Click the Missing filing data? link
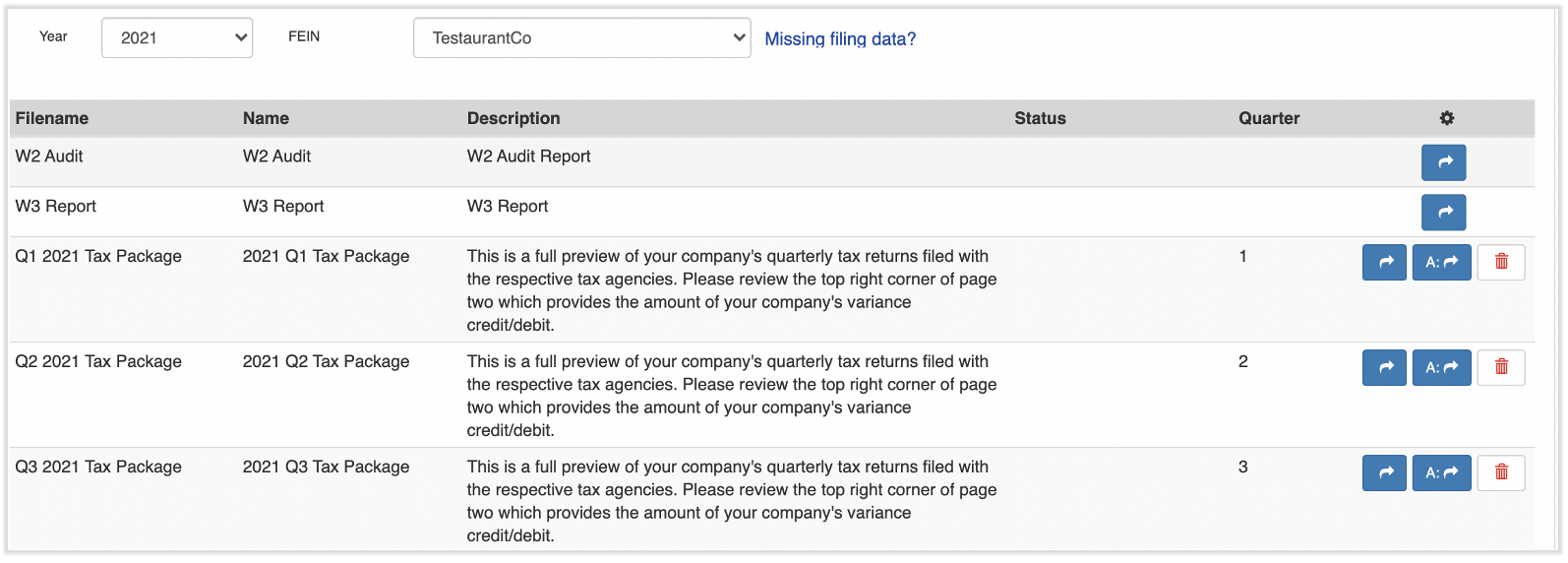1568x563 pixels. (x=840, y=39)
